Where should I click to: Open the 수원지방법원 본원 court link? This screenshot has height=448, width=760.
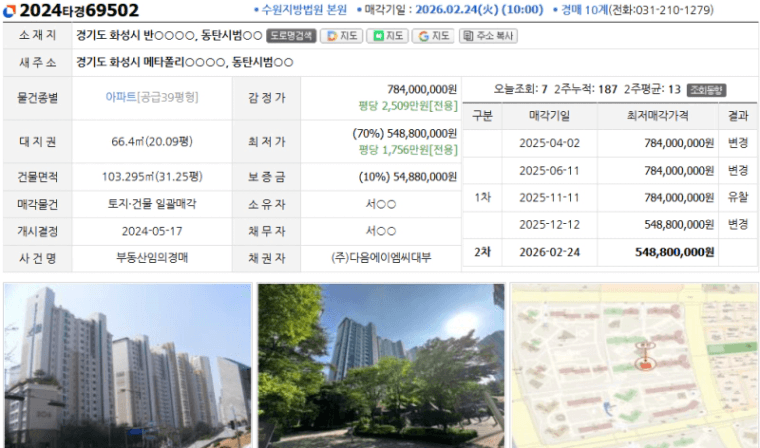click(x=304, y=10)
